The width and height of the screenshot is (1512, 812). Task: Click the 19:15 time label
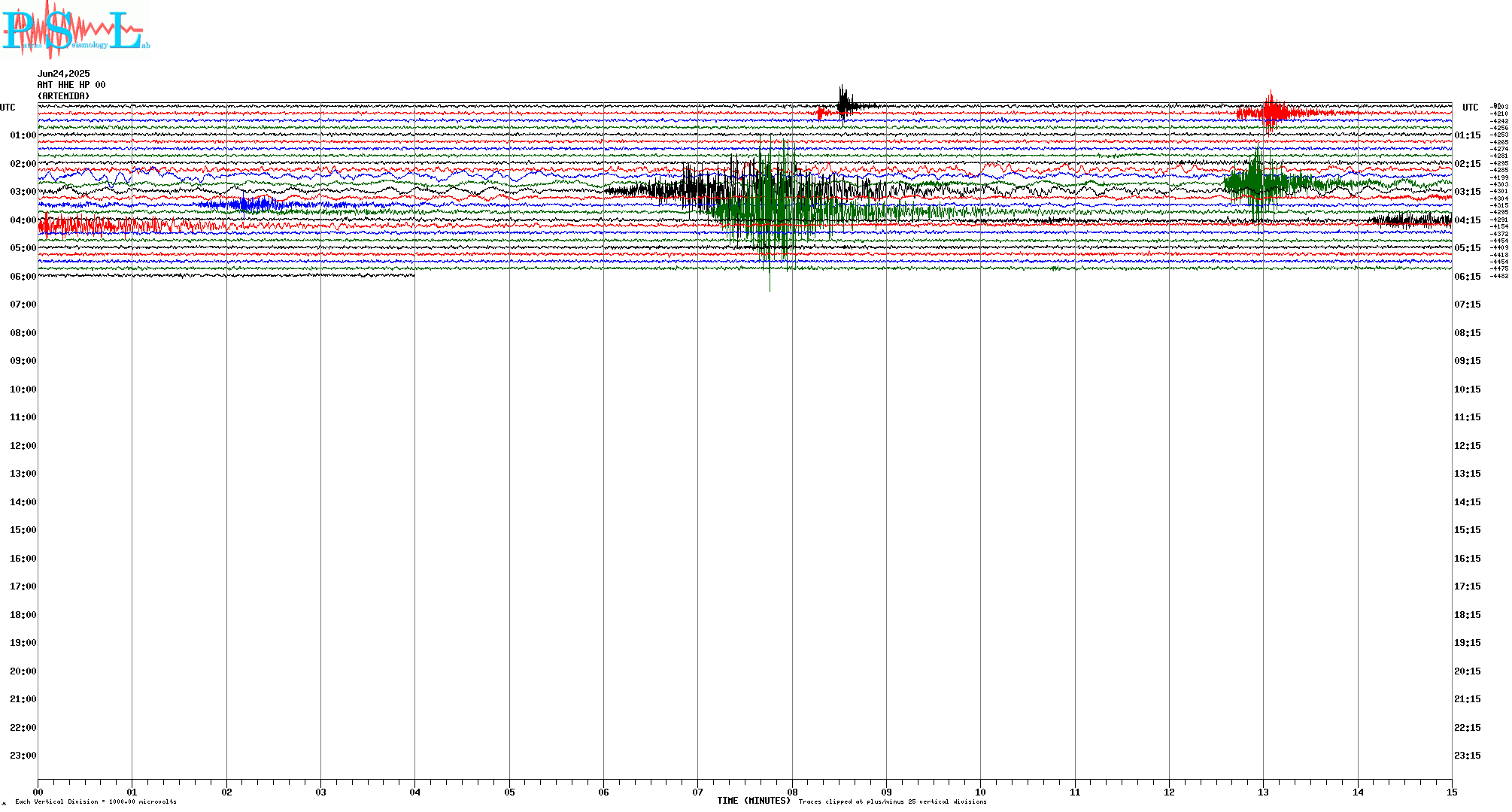pos(1468,643)
